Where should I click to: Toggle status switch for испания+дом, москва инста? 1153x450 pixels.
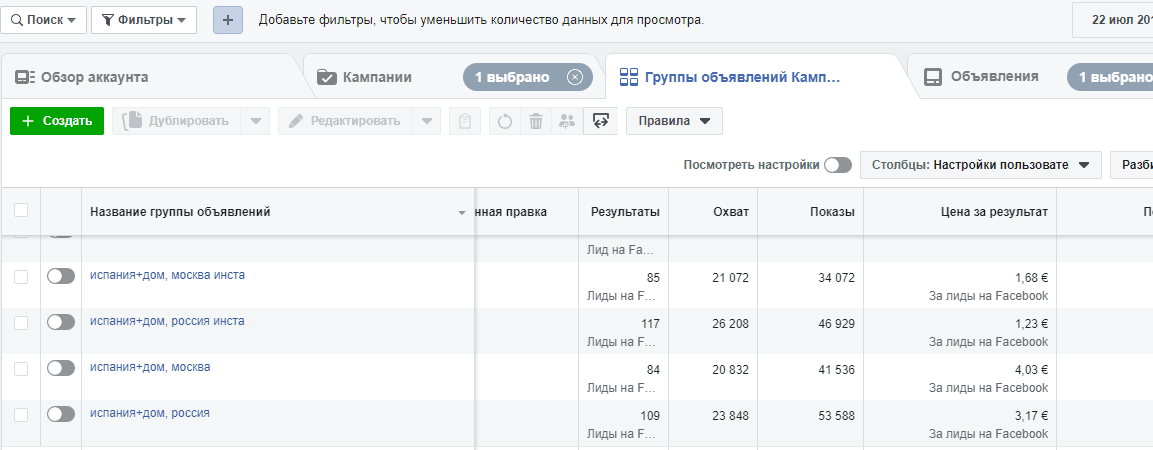(x=61, y=276)
